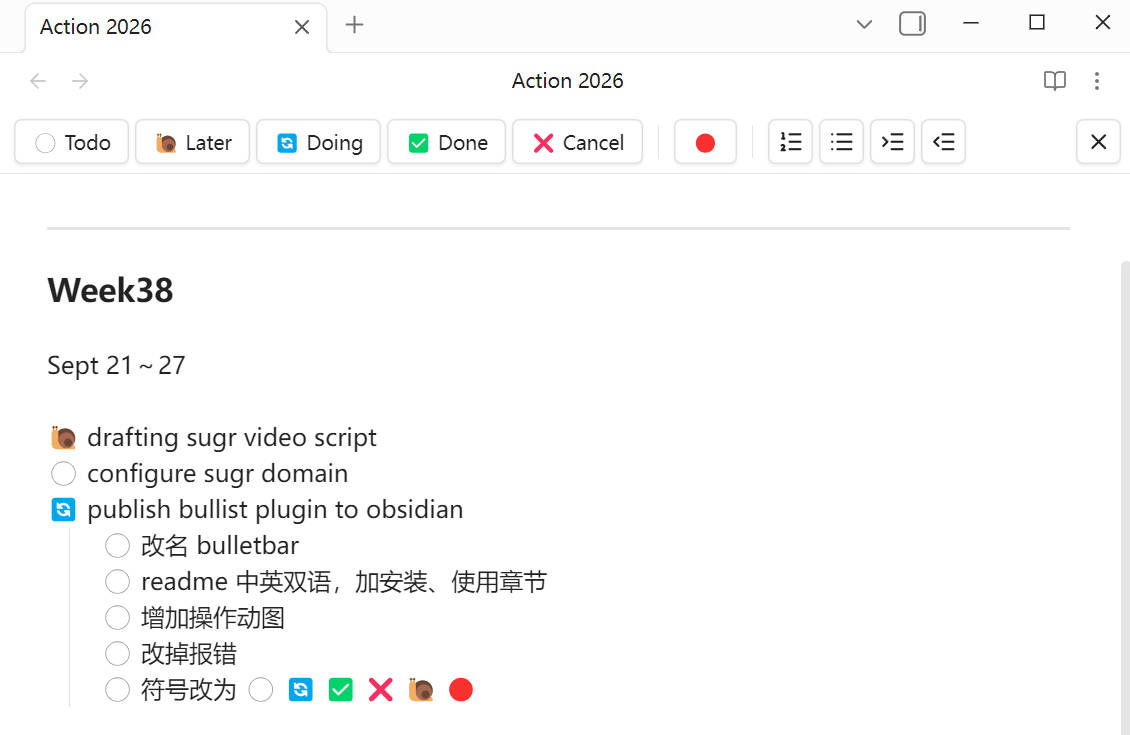This screenshot has width=1130, height=735.
Task: Switch to reading view book icon
Action: (1054, 81)
